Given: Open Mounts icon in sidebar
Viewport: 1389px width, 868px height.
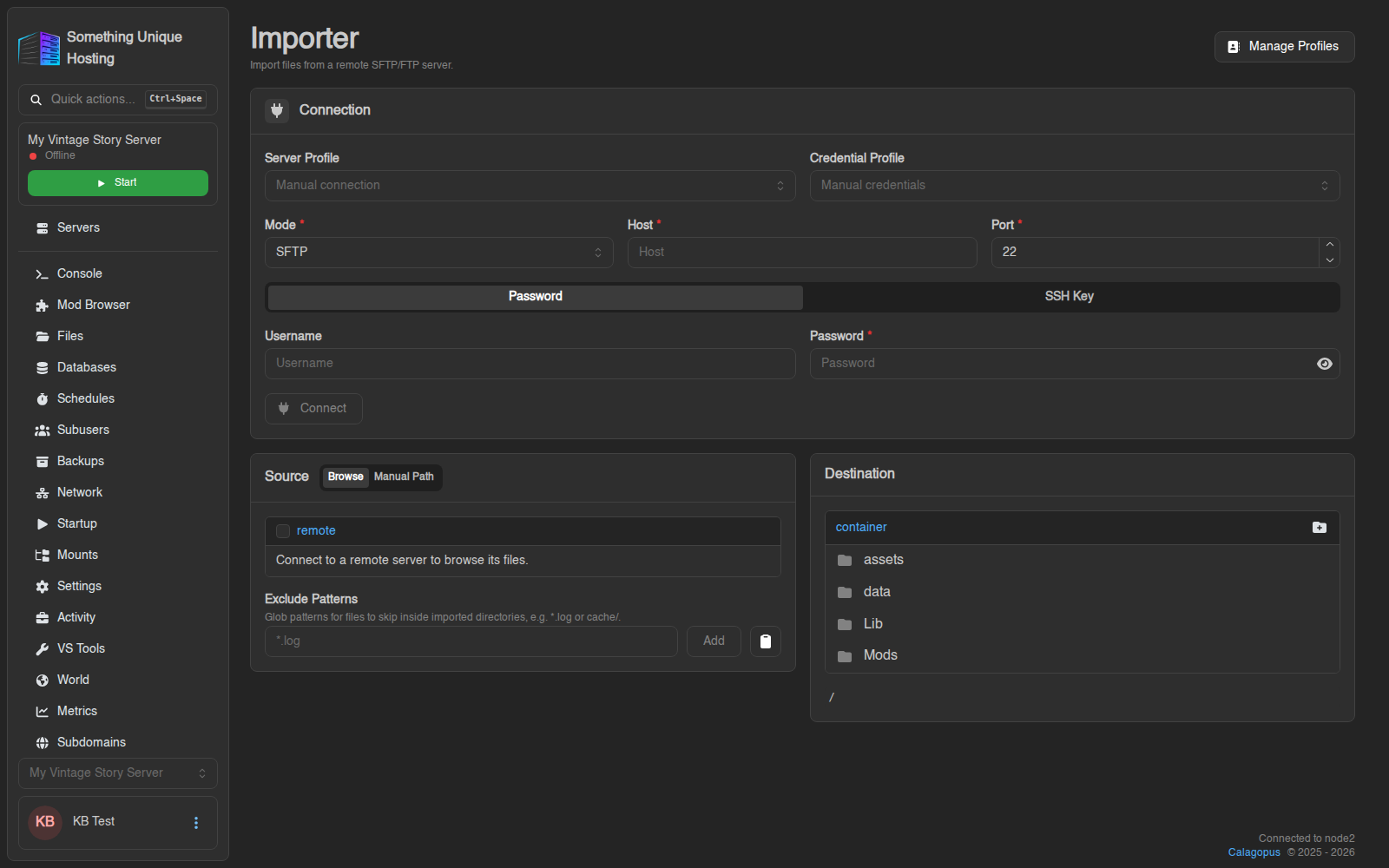Looking at the screenshot, I should (x=42, y=556).
